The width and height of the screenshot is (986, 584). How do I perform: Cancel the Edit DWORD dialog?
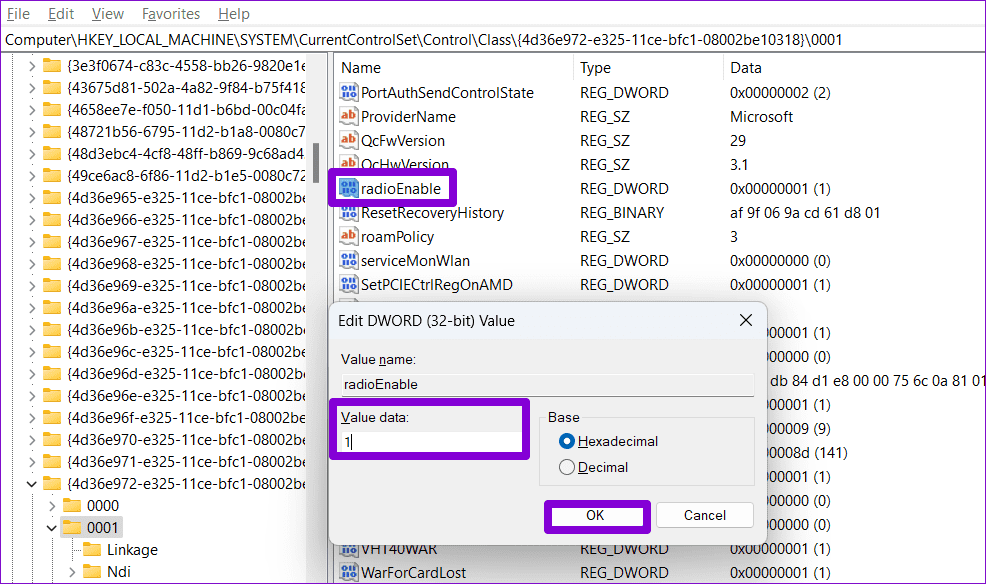(704, 515)
